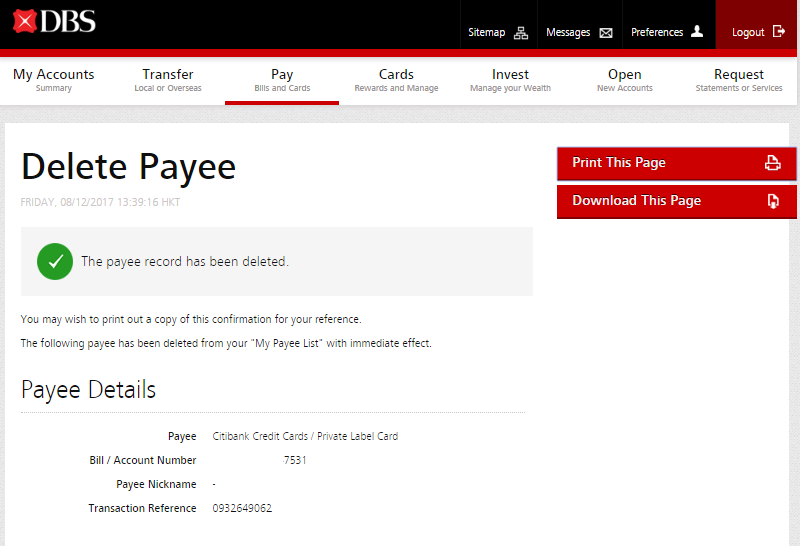The height and width of the screenshot is (546, 800).
Task: Open the Transfer menu
Action: (168, 80)
